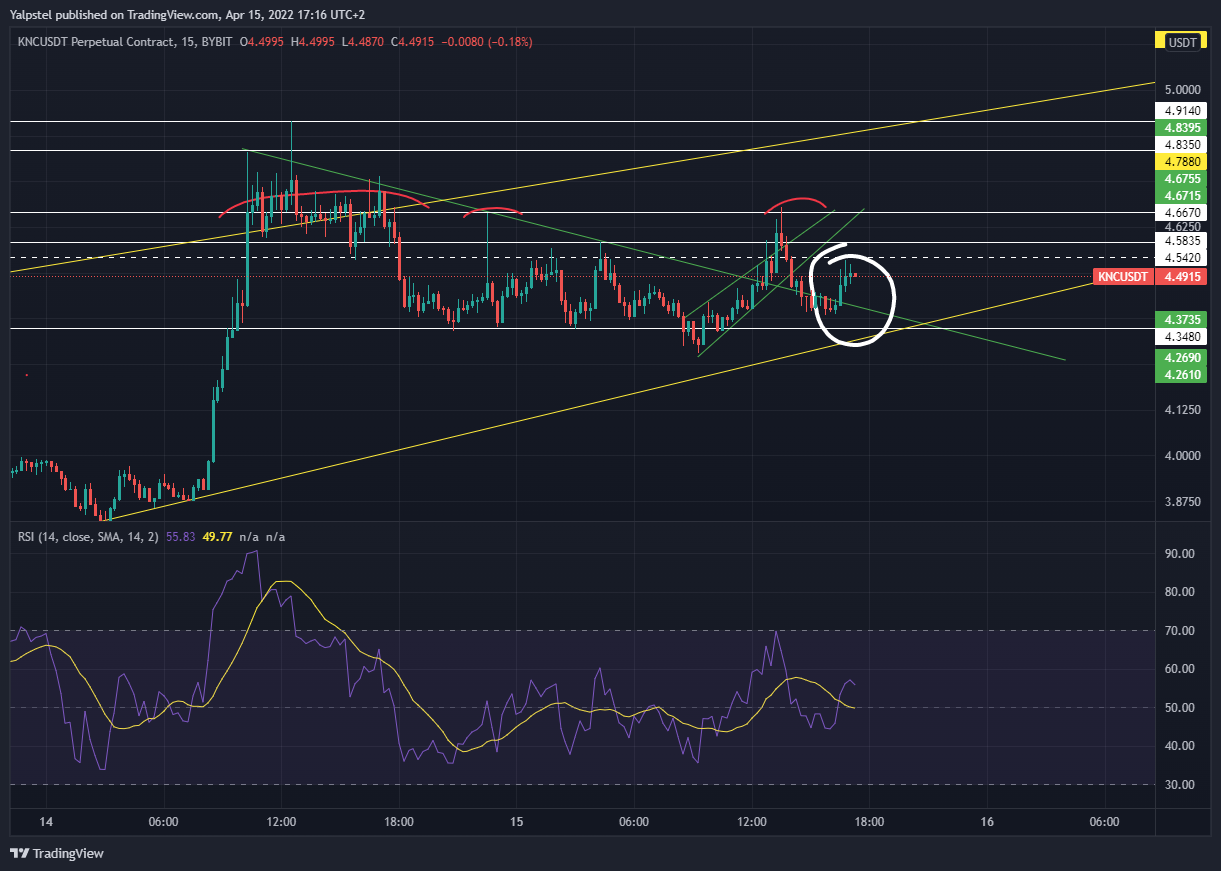Click the 5.0000 price axis label
Viewport: 1221px width, 871px height.
(x=1182, y=91)
